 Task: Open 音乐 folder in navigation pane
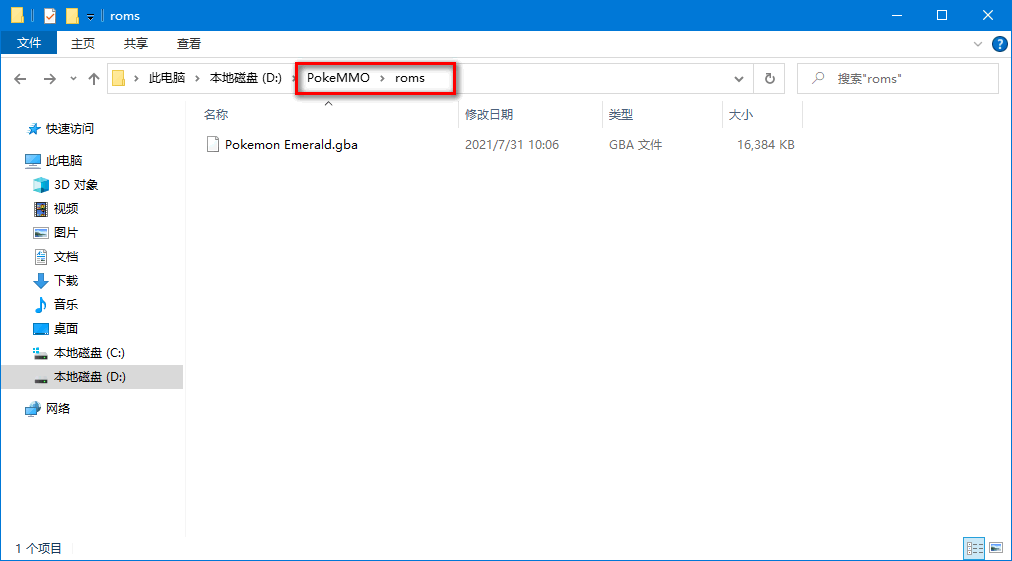pos(65,305)
